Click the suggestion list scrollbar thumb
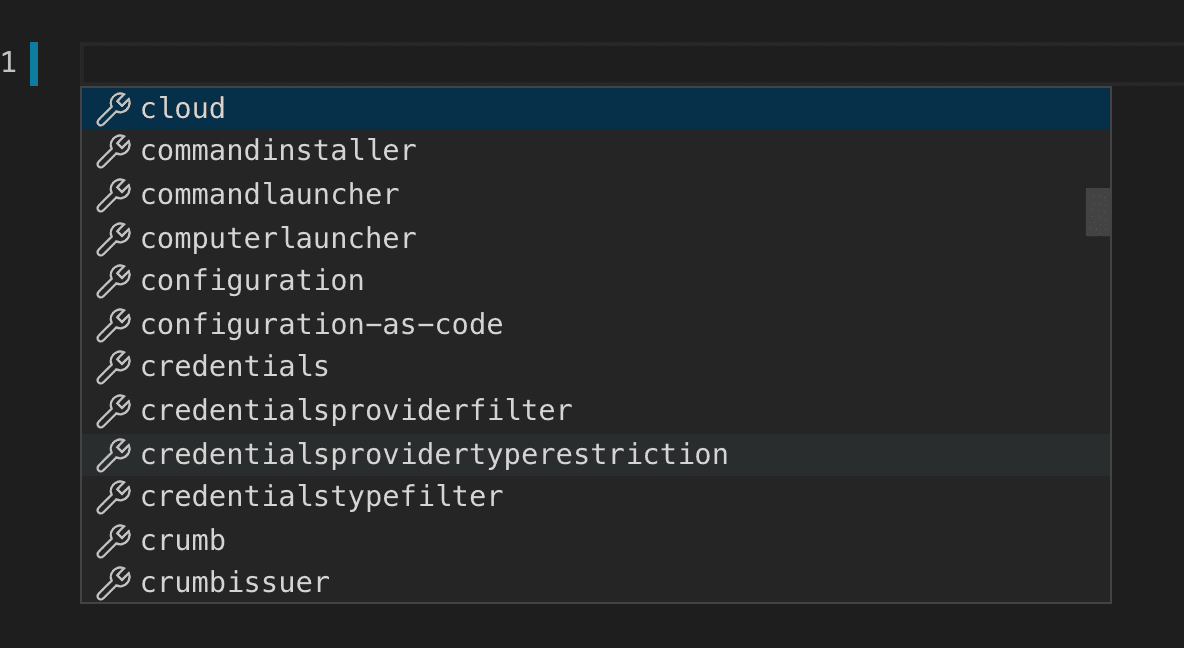Screen dimensions: 1184x648 pos(1097,212)
